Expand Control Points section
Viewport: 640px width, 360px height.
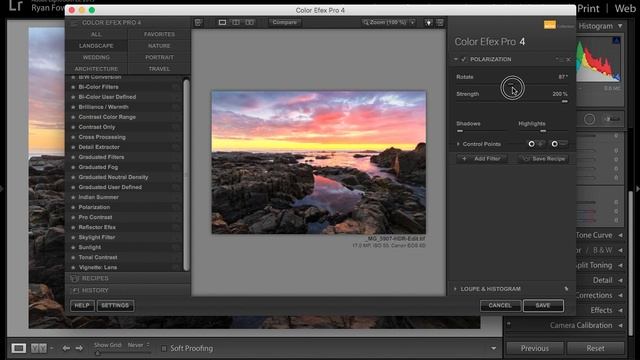pyautogui.click(x=458, y=144)
